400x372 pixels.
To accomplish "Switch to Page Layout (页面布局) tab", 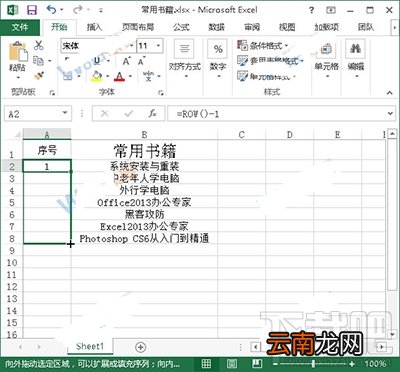I will click(138, 27).
